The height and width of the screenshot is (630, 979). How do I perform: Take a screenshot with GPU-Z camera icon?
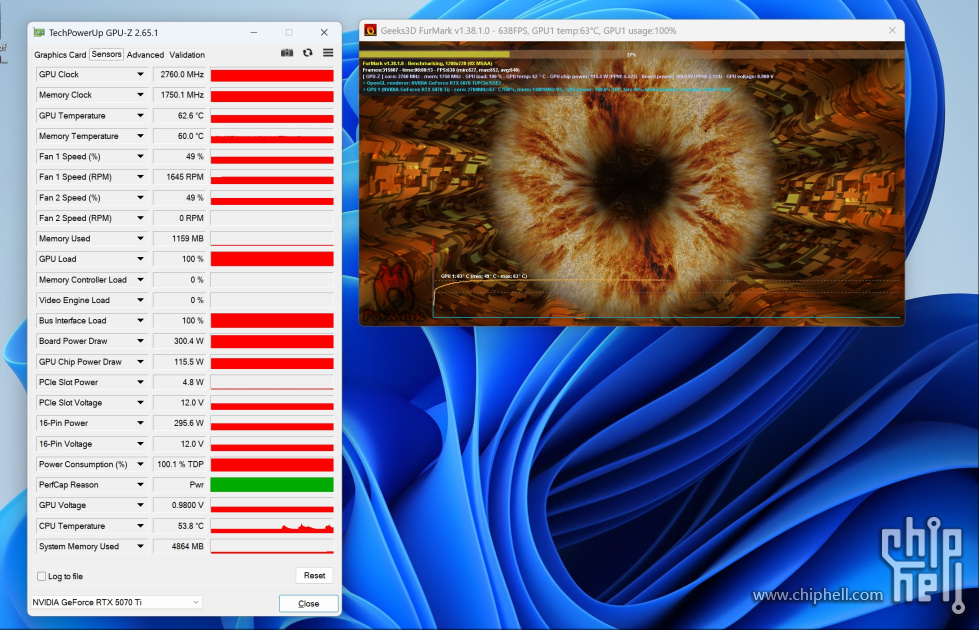tap(287, 53)
